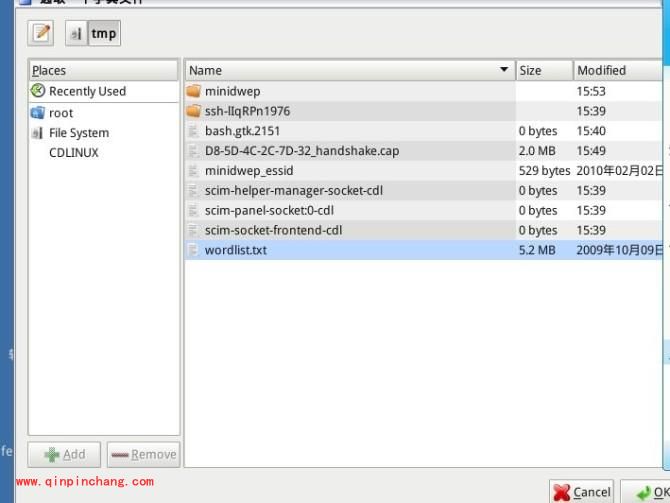Sort by the Modified column header
This screenshot has height=503, width=670.
coord(615,70)
